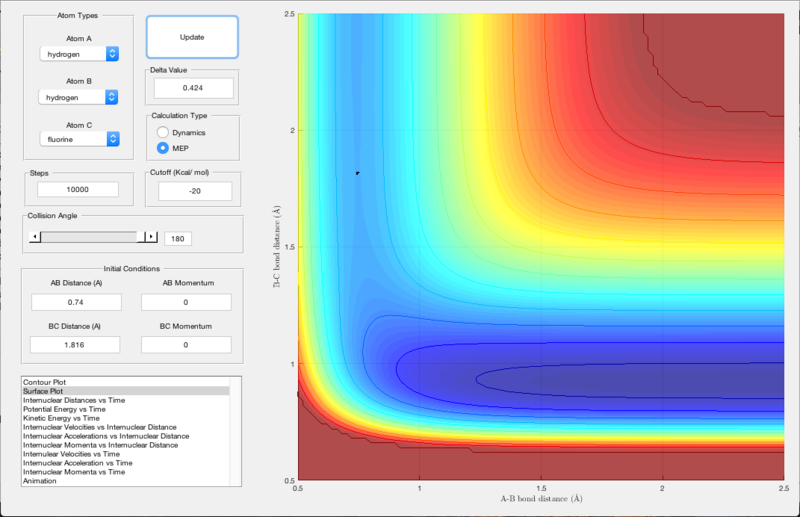This screenshot has height=517, width=800.
Task: Click the Steps input field
Action: click(77, 190)
